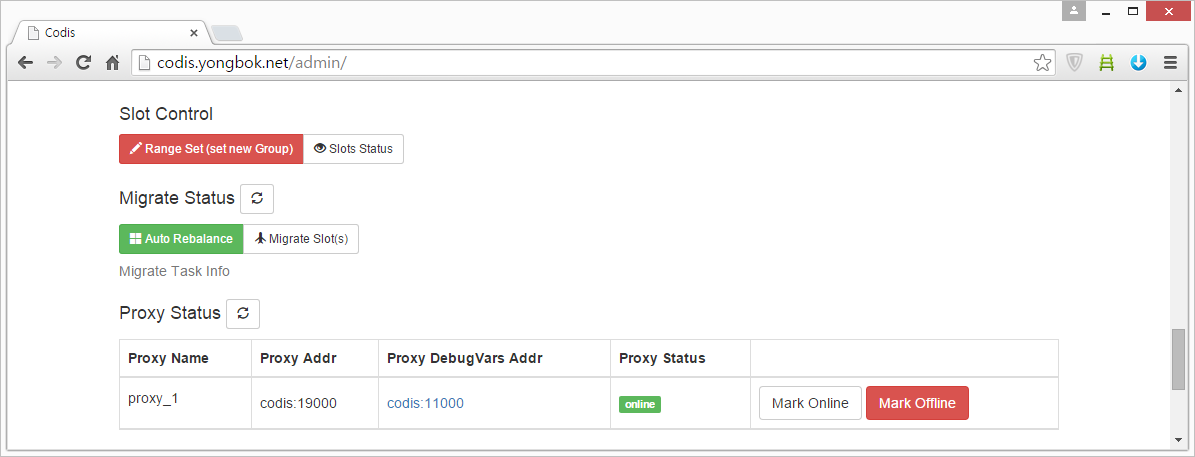Open Migrate Slot(s) dialog
Screen dimensions: 1195x457
pyautogui.click(x=301, y=239)
